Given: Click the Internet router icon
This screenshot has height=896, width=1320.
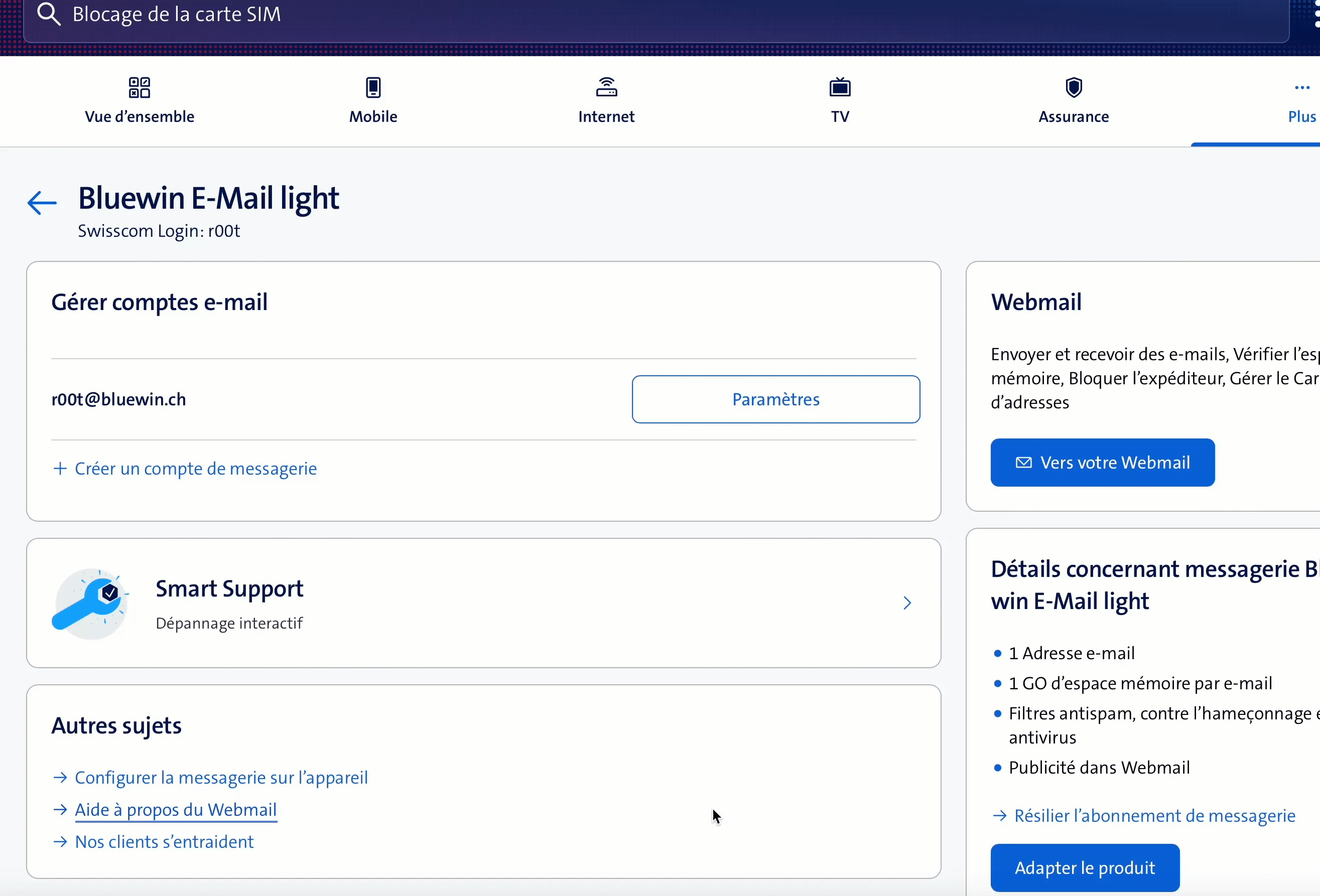Looking at the screenshot, I should coord(607,87).
